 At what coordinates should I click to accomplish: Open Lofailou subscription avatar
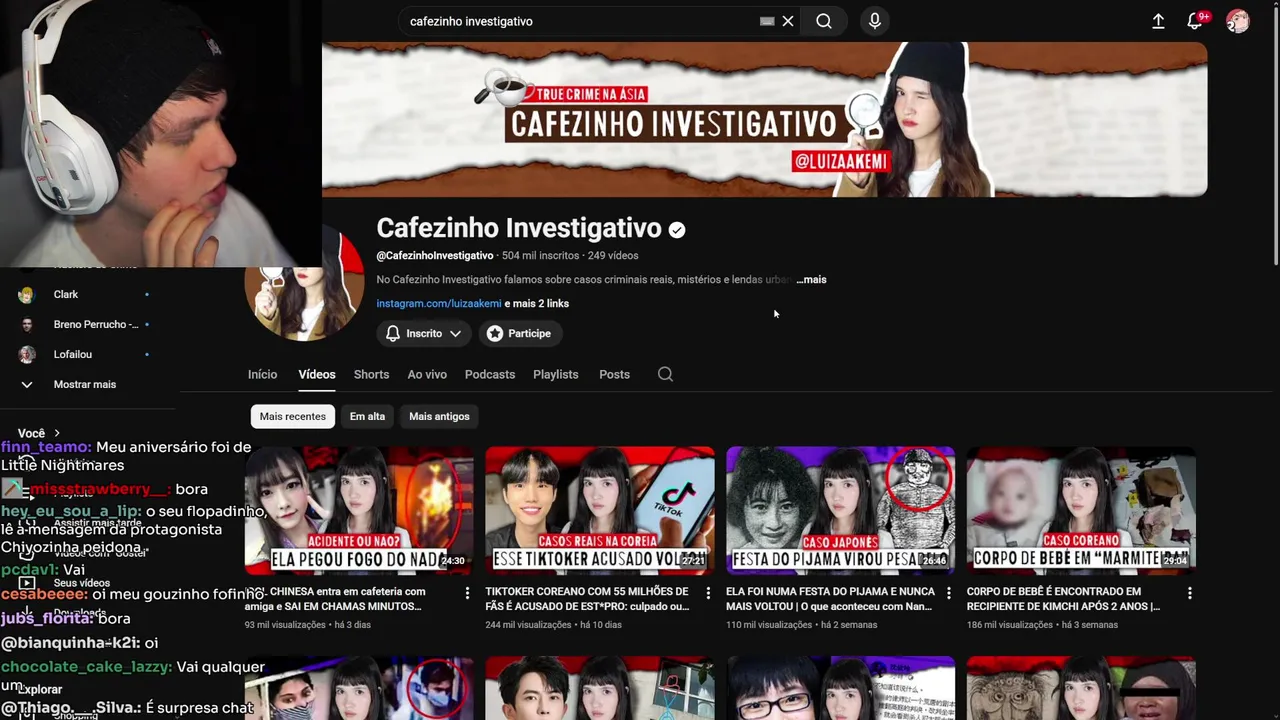pyautogui.click(x=27, y=355)
